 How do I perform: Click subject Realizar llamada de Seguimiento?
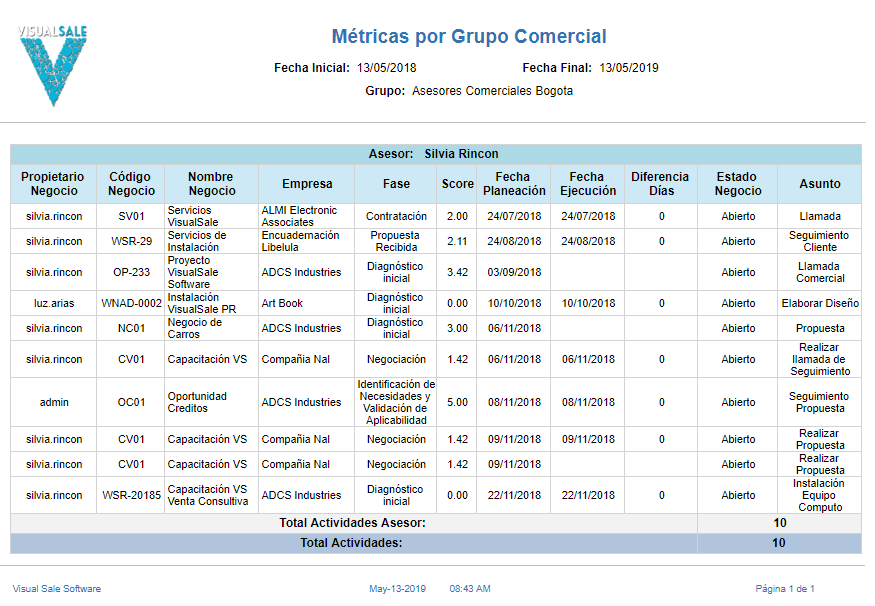coord(820,359)
